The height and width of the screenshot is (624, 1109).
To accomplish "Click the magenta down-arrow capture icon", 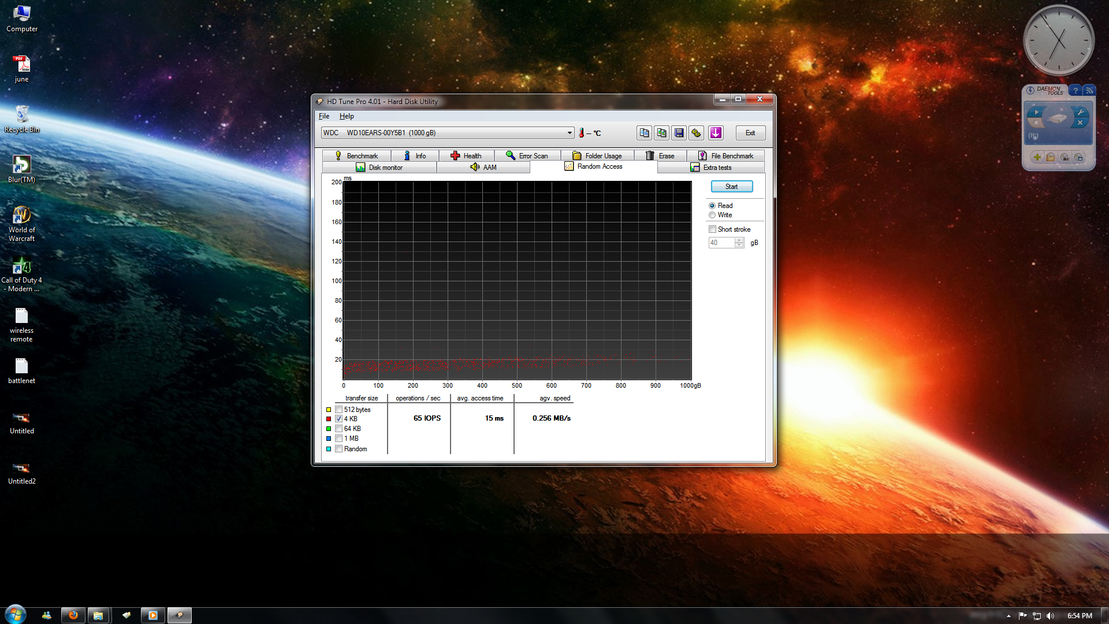I will click(x=716, y=132).
